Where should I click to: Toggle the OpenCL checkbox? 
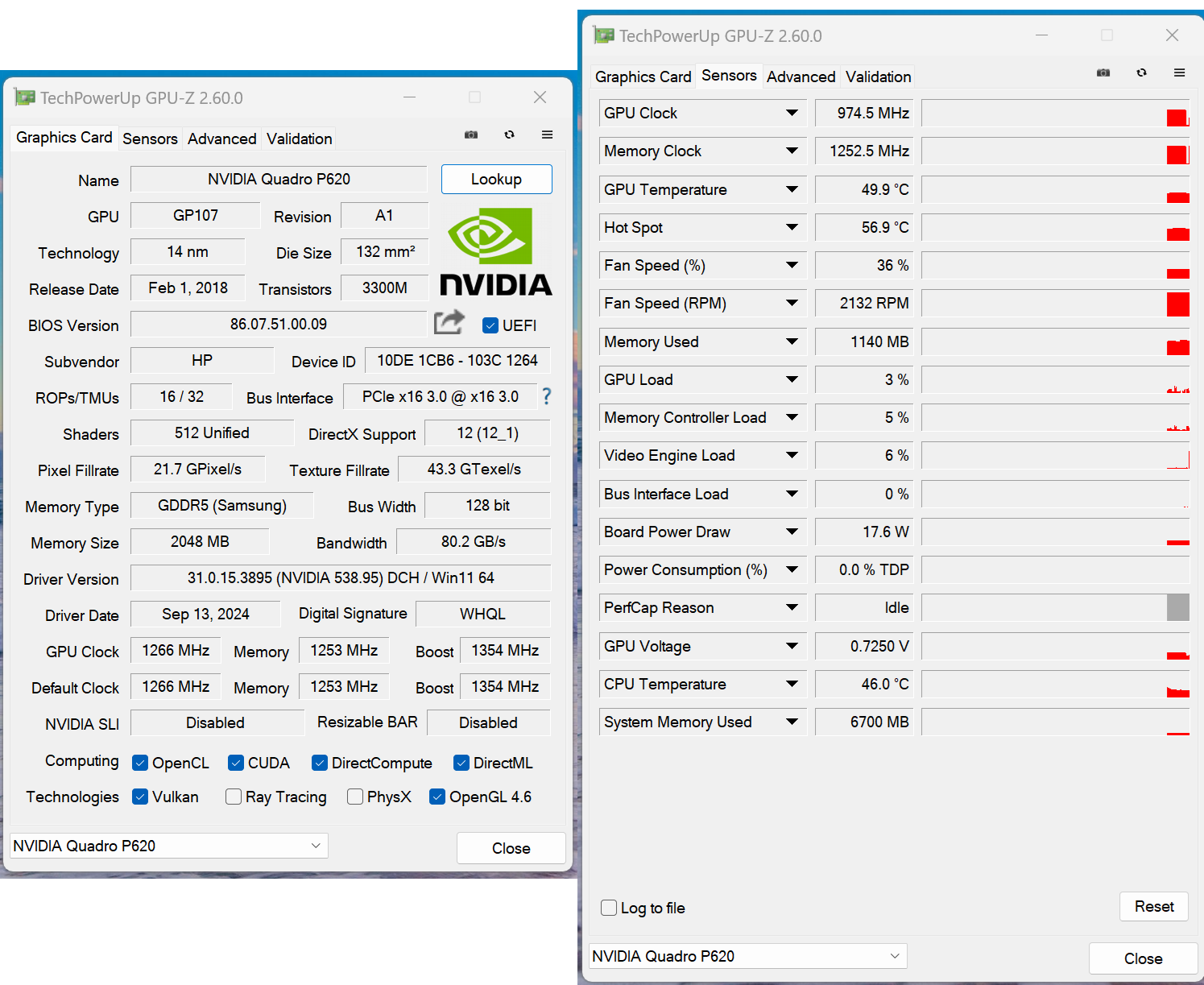(140, 763)
